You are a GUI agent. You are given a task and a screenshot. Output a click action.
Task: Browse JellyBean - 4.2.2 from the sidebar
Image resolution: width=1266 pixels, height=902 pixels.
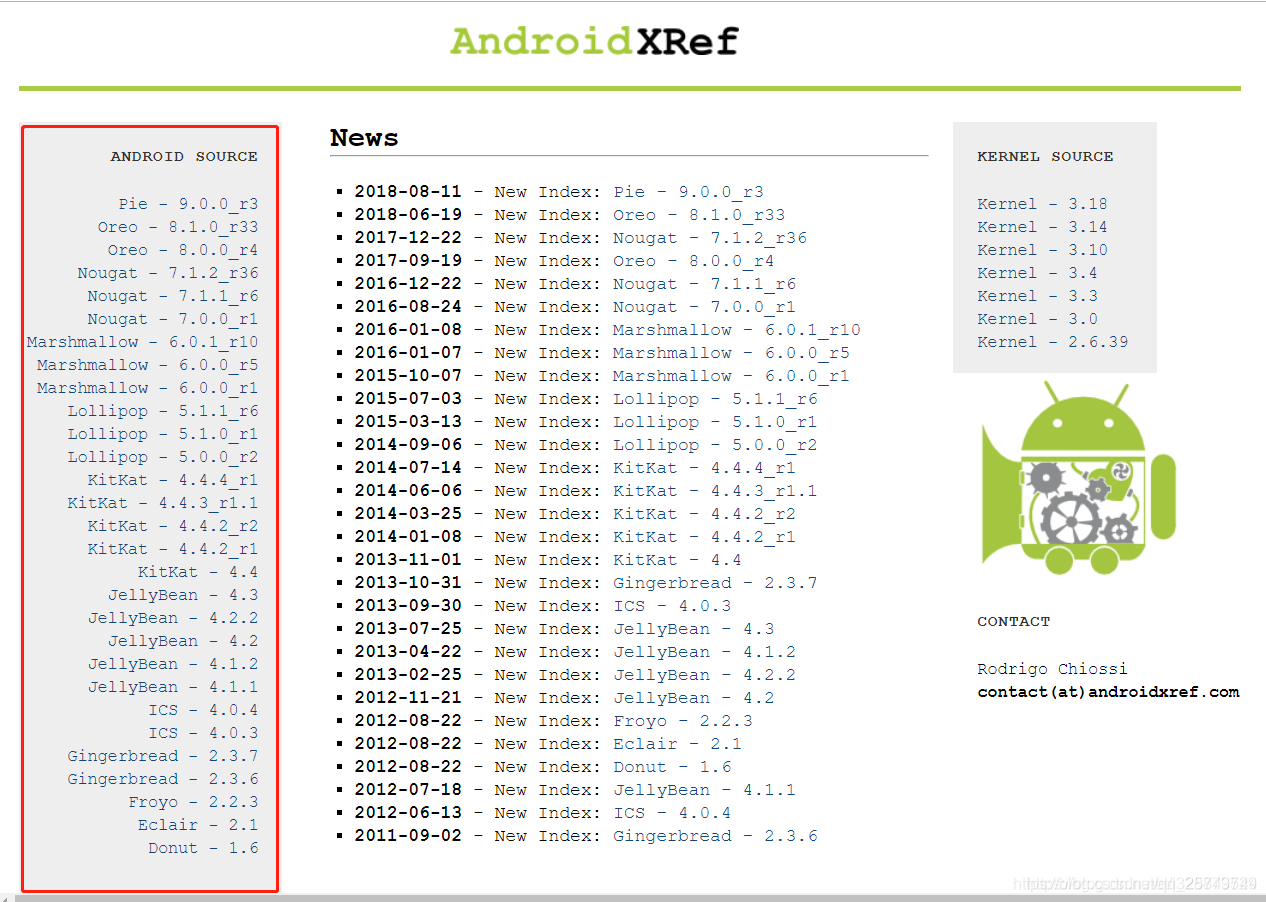(173, 618)
